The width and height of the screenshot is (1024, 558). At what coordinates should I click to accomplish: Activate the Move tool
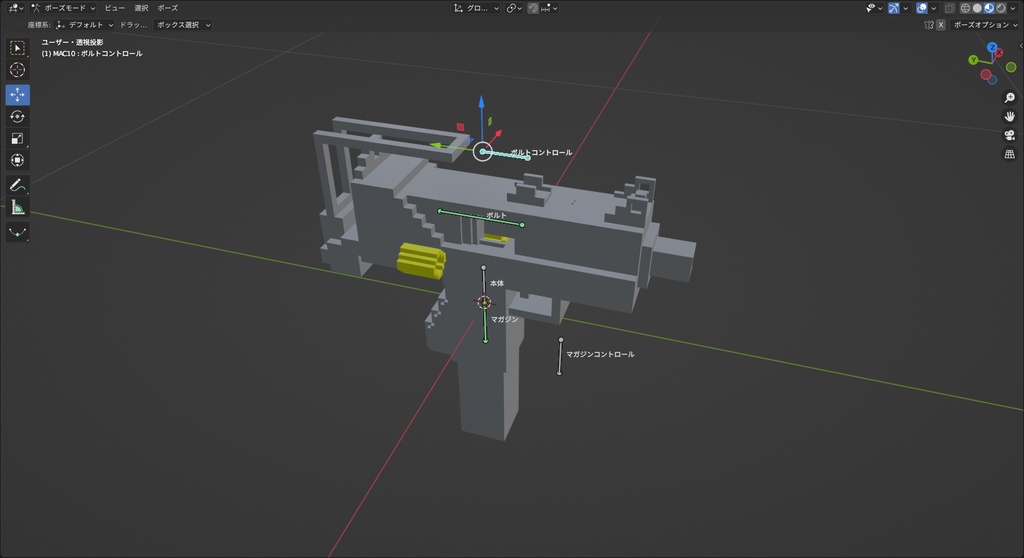(x=18, y=95)
